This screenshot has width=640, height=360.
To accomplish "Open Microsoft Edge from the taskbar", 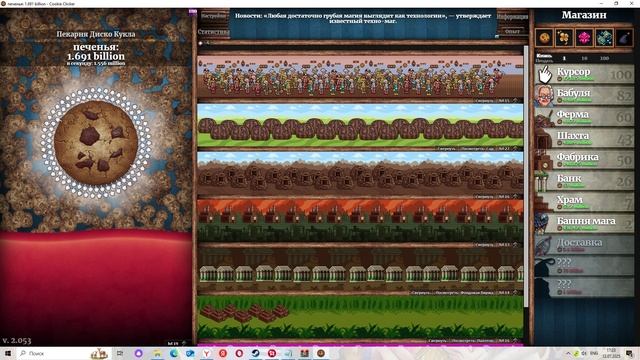I will (x=174, y=353).
